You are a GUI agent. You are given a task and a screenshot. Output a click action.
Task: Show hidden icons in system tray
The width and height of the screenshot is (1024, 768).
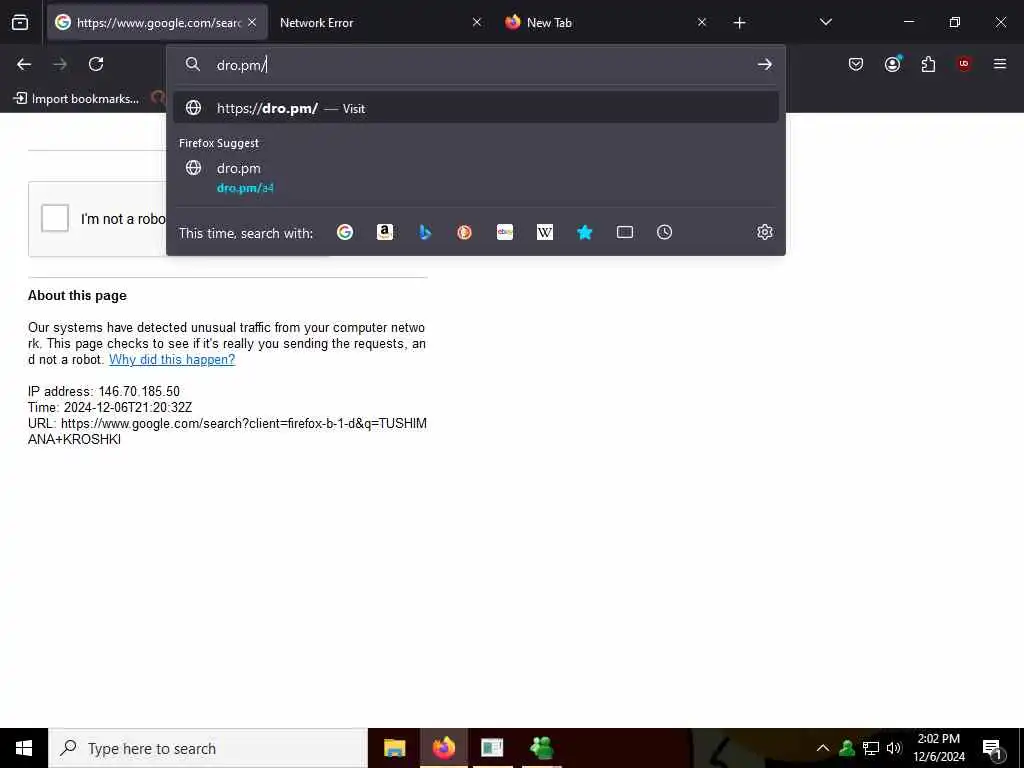tap(823, 748)
